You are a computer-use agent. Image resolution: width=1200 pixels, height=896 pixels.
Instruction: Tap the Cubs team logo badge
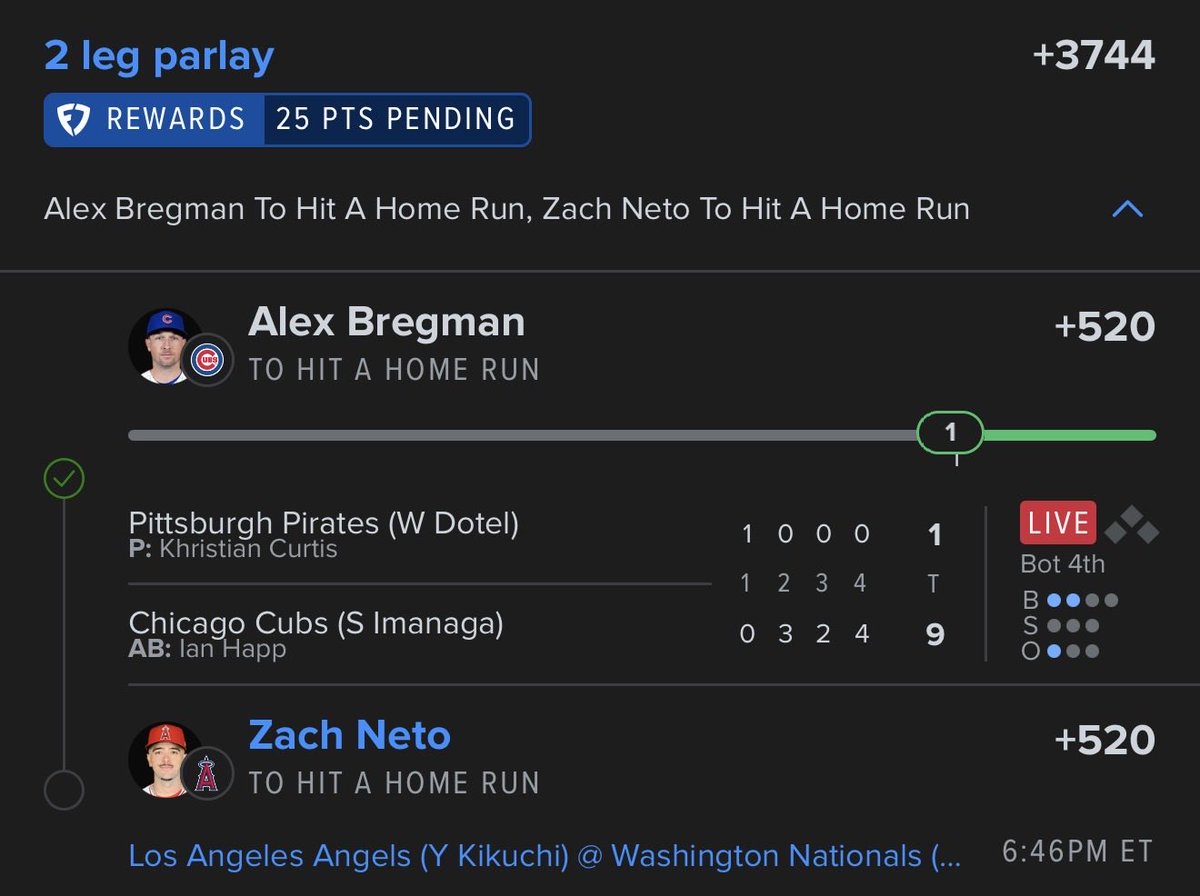pyautogui.click(x=207, y=360)
